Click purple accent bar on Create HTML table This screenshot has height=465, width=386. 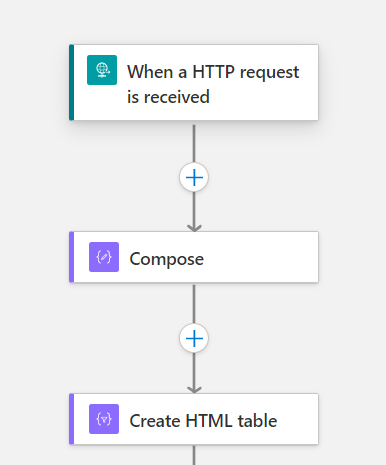[x=71, y=419]
